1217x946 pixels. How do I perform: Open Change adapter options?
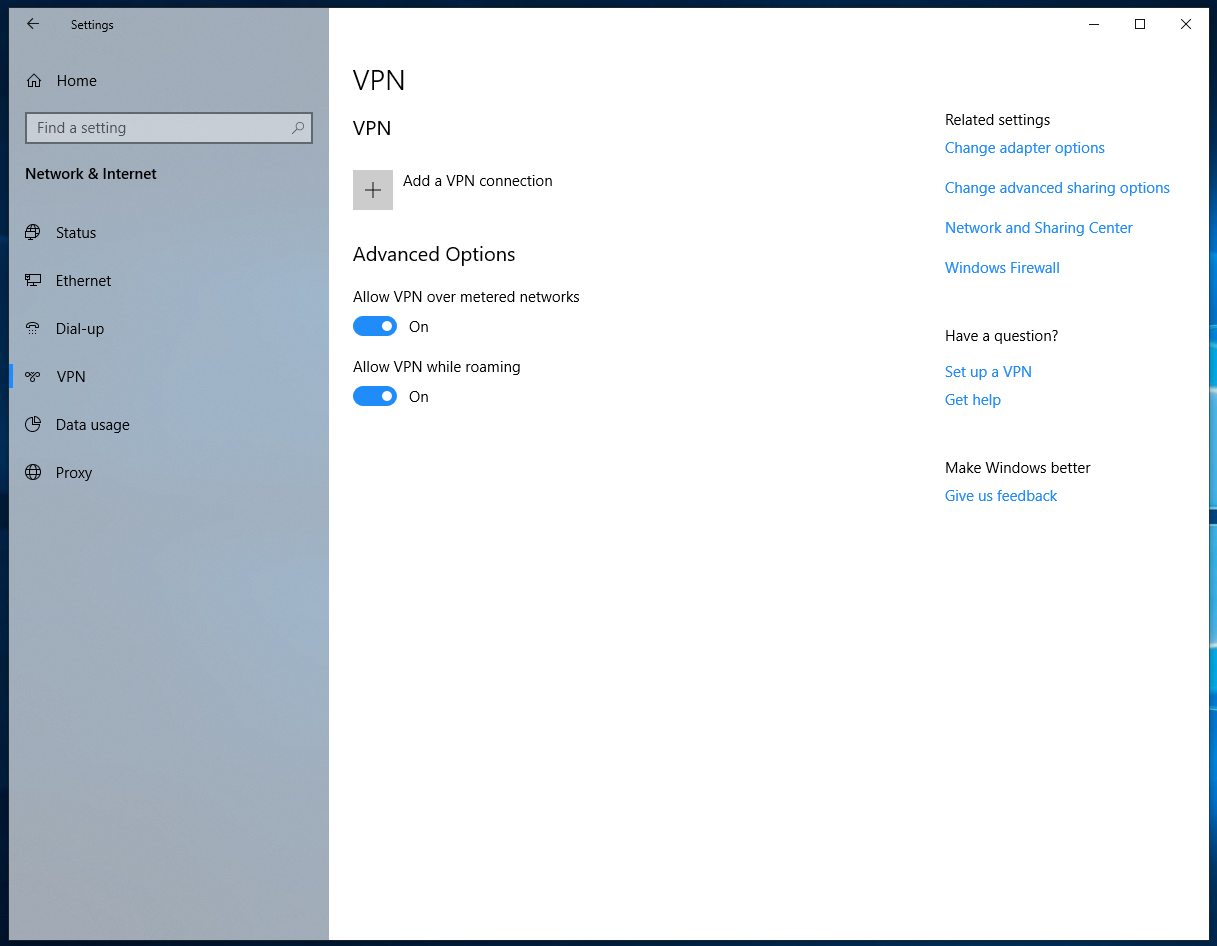pyautogui.click(x=1024, y=147)
